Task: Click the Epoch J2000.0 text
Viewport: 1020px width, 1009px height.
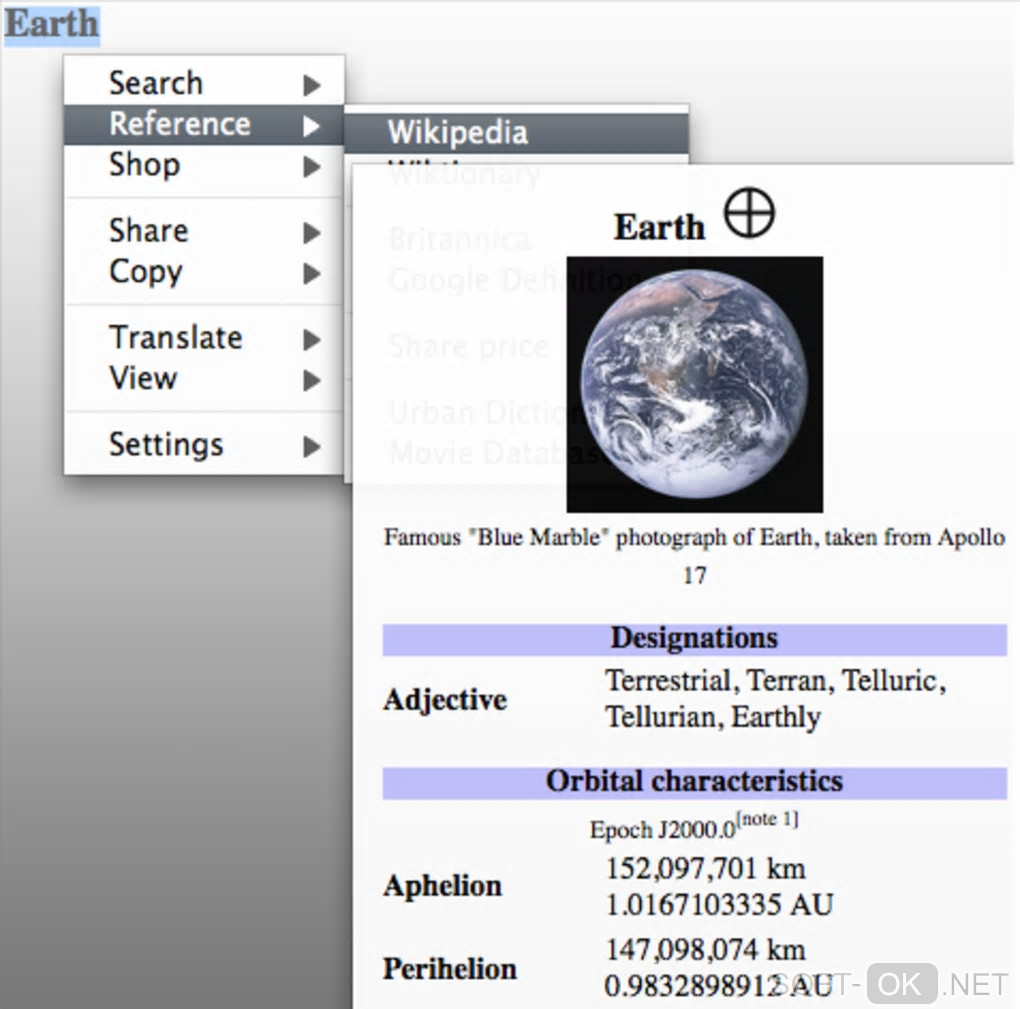Action: (662, 830)
